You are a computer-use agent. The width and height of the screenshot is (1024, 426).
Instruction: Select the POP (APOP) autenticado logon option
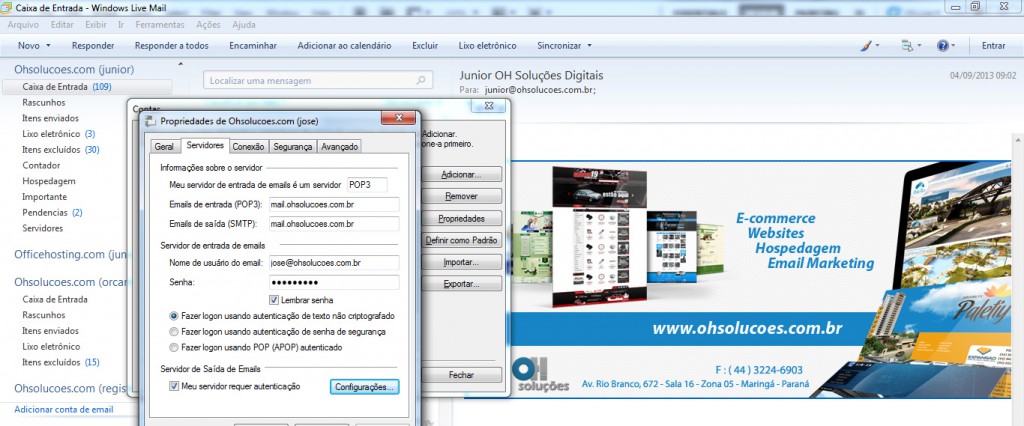175,347
